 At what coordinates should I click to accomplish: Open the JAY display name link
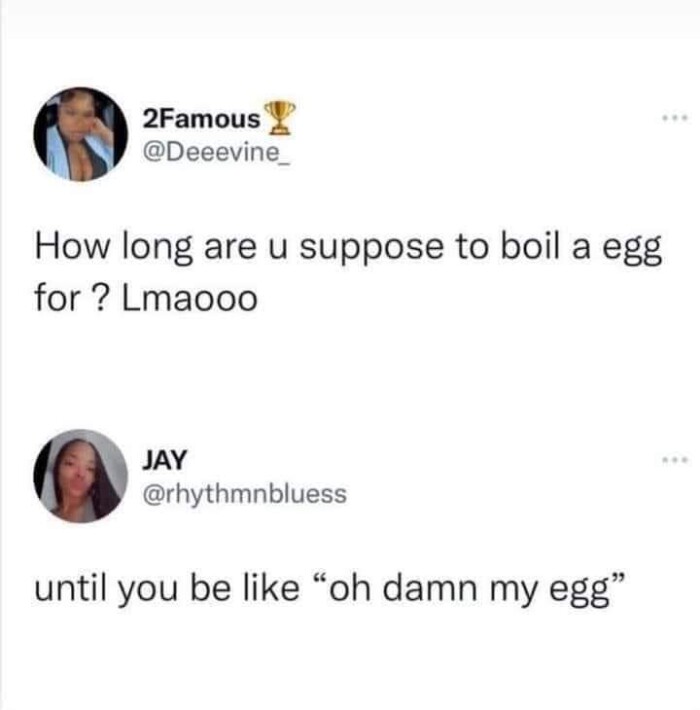164,460
